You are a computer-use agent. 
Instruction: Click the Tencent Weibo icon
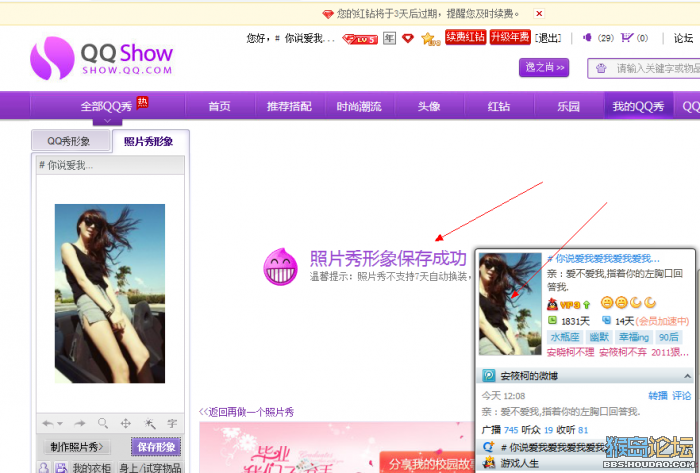[x=489, y=376]
